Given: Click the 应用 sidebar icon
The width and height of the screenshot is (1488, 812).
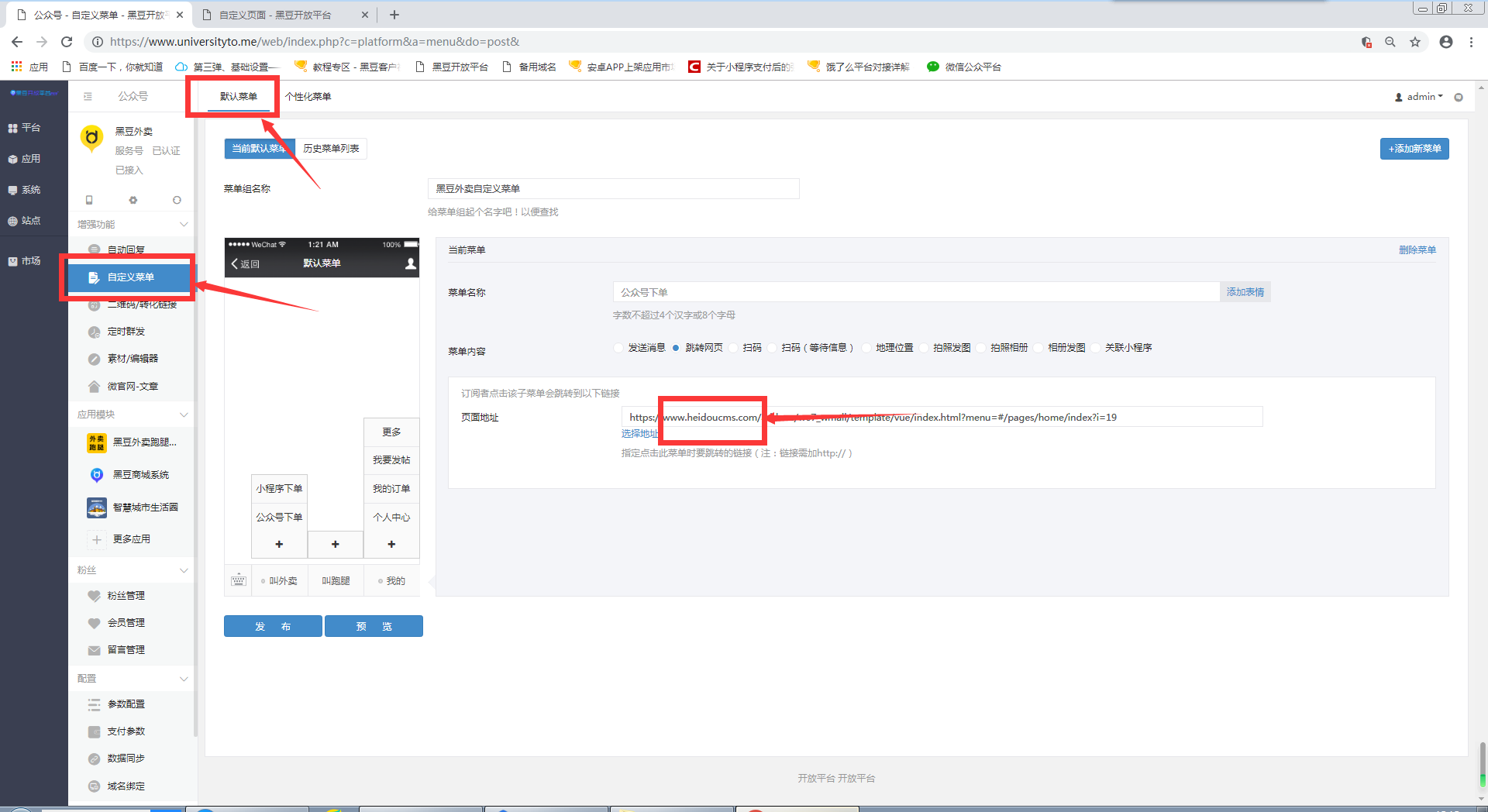Looking at the screenshot, I should tap(12, 159).
